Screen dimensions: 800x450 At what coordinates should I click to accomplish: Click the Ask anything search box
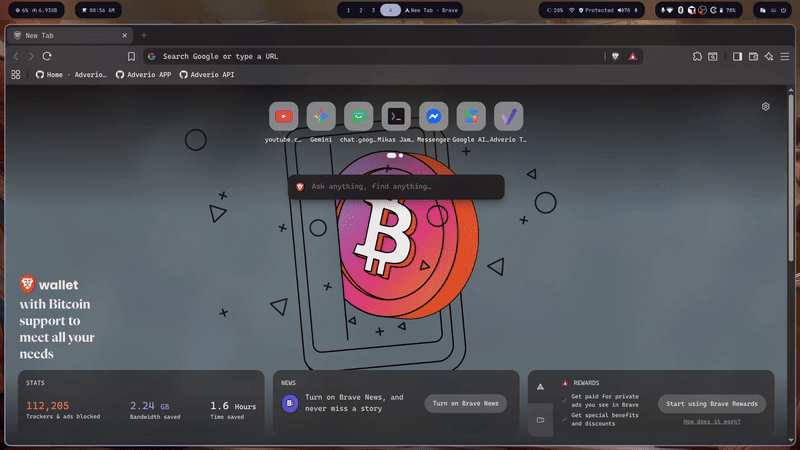tap(396, 187)
